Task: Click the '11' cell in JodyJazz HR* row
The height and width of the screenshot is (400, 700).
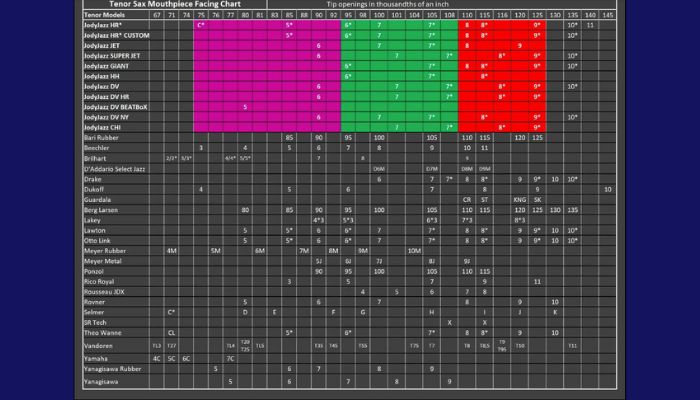Action: [x=590, y=25]
